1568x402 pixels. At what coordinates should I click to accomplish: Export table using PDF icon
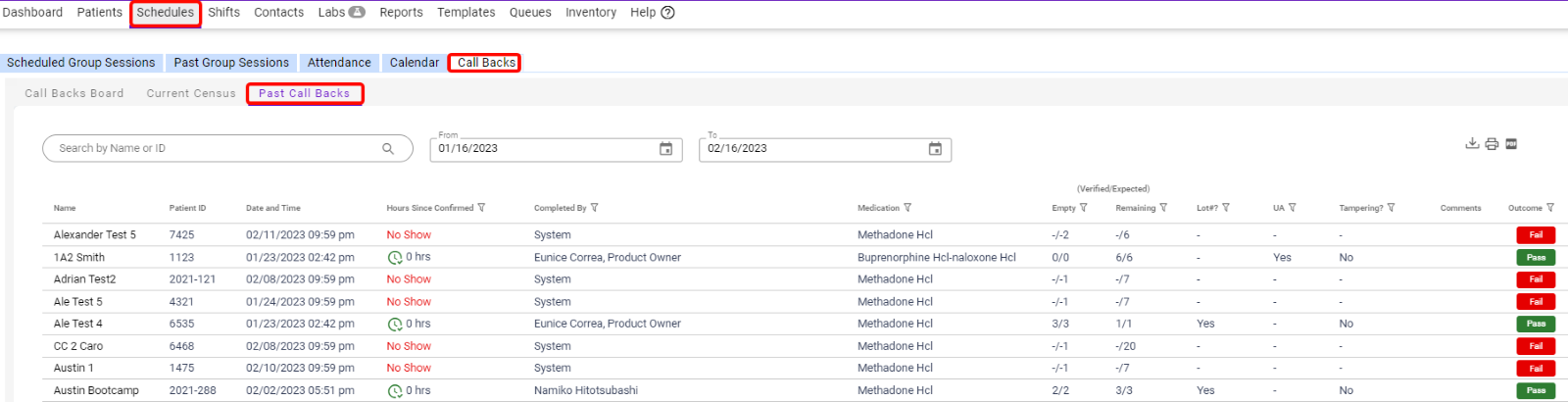coord(1511,144)
